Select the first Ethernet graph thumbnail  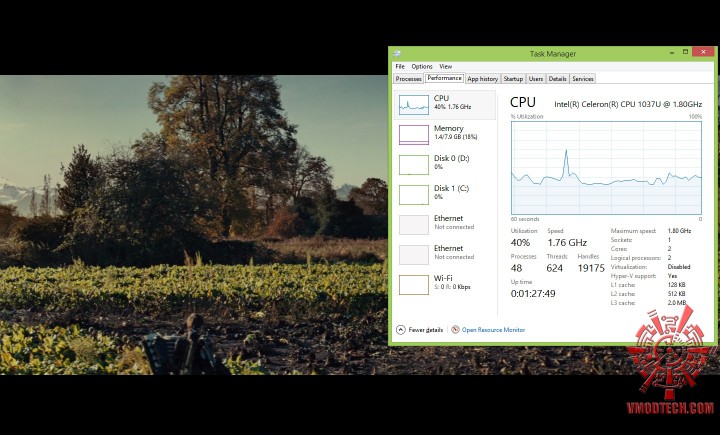coord(414,225)
